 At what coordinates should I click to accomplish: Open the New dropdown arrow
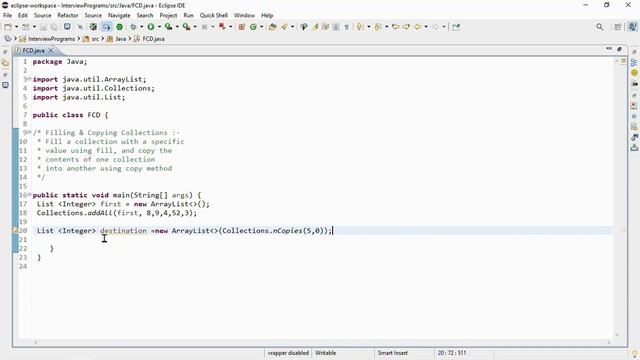pos(16,27)
